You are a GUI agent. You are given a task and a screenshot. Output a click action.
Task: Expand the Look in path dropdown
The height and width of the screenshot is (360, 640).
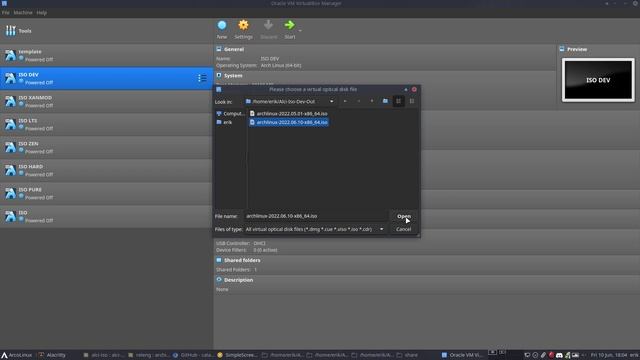(x=331, y=101)
